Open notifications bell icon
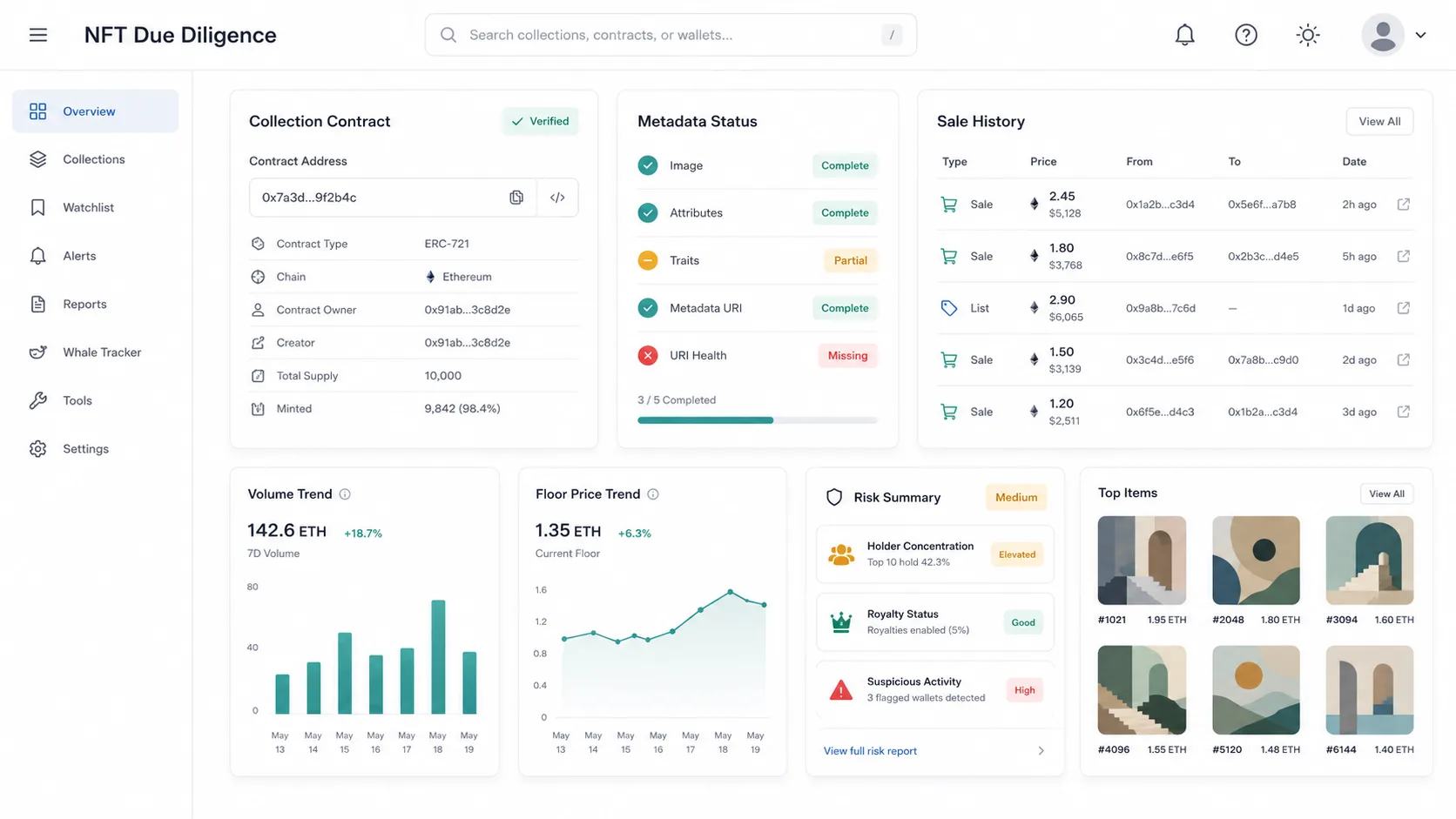 tap(1184, 35)
